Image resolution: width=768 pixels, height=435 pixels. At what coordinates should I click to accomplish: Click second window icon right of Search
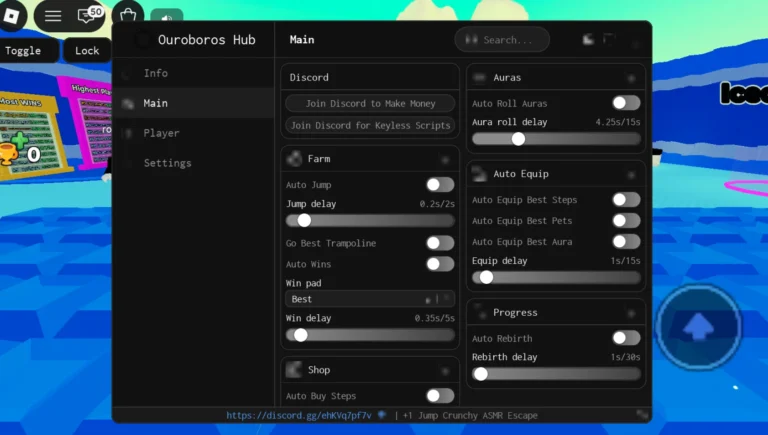[x=609, y=39]
